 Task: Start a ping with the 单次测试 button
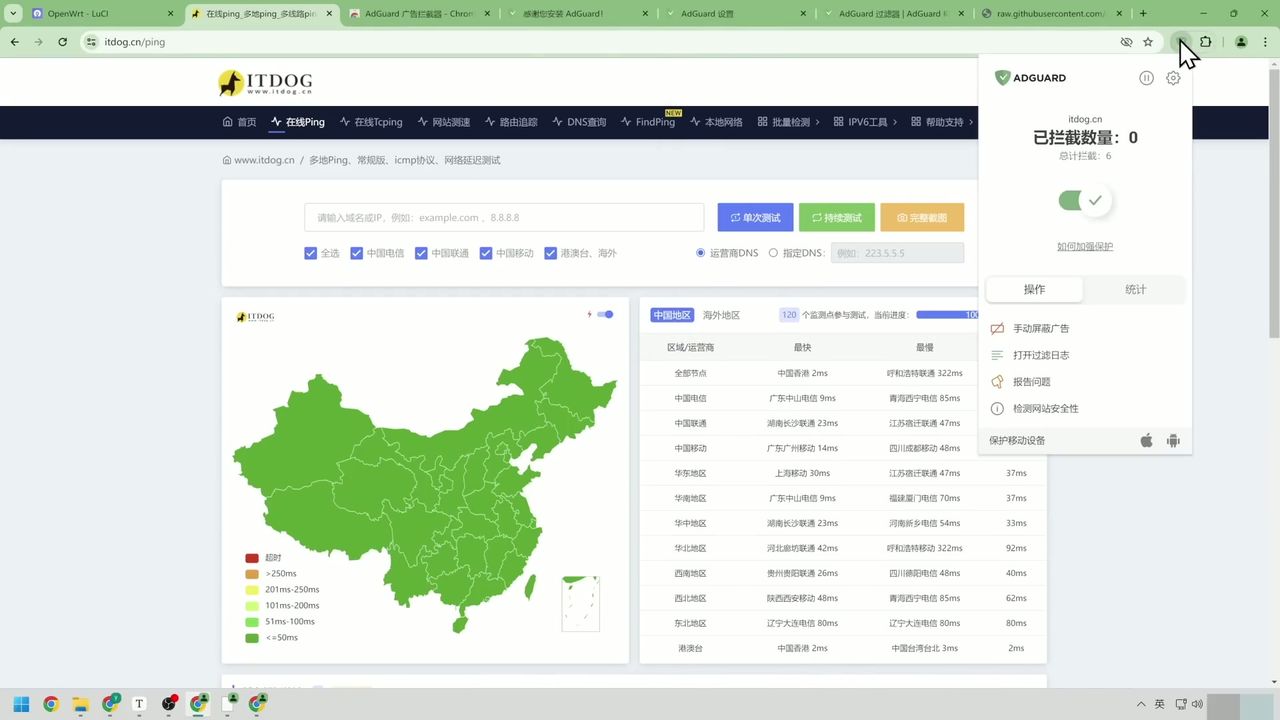755,217
